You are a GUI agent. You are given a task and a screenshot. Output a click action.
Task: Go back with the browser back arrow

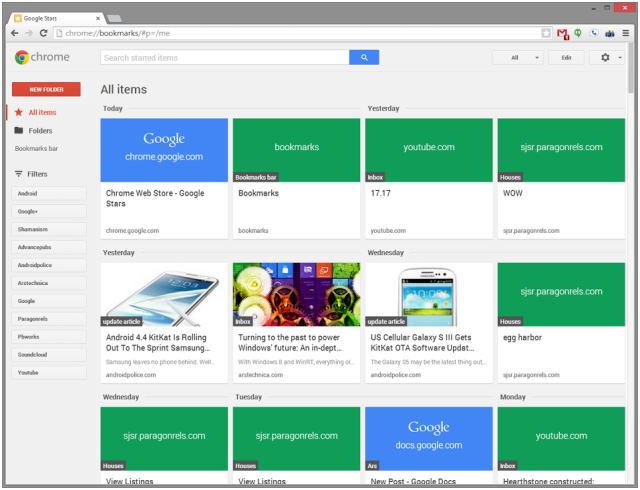click(15, 33)
